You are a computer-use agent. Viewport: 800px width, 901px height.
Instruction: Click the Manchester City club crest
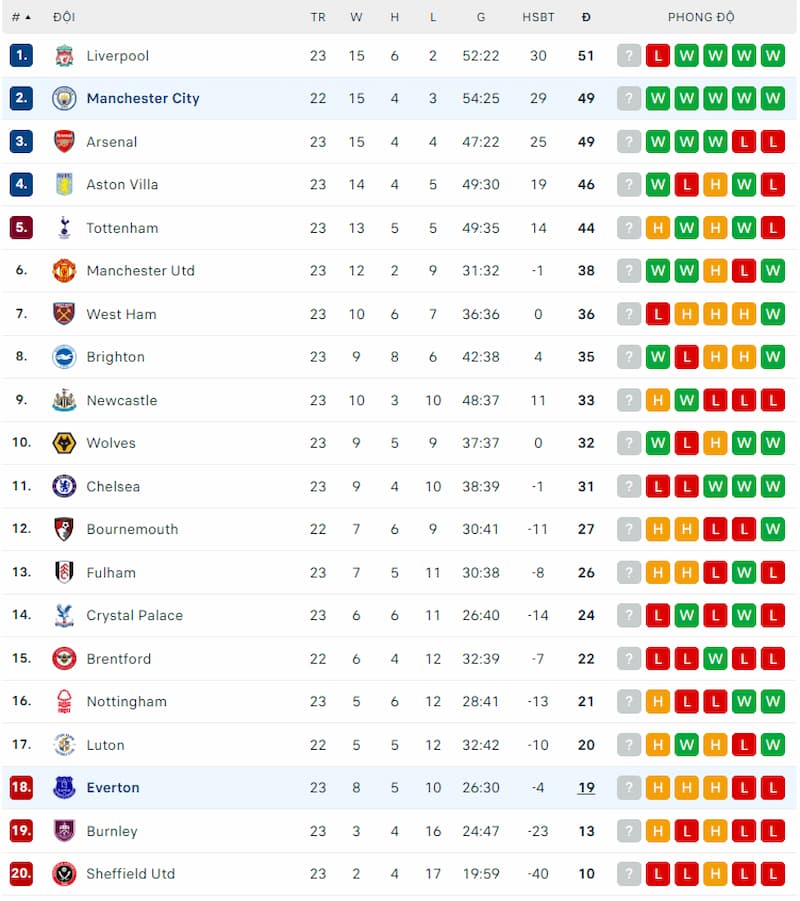(x=64, y=98)
